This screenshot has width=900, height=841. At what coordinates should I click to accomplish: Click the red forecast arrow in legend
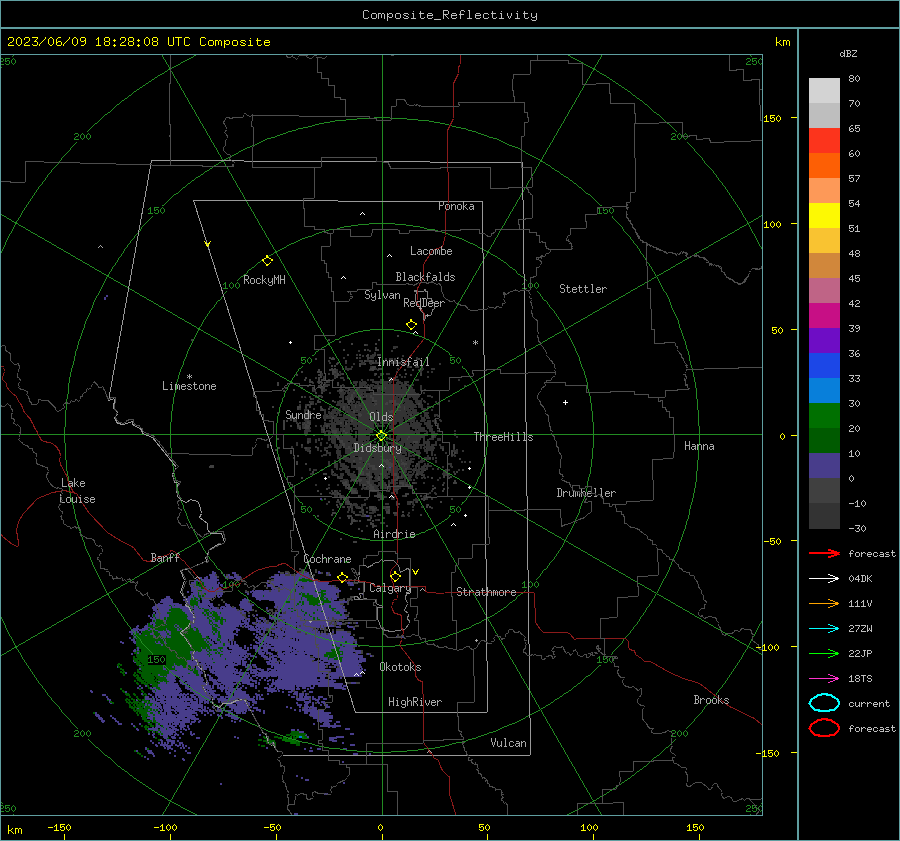point(824,553)
